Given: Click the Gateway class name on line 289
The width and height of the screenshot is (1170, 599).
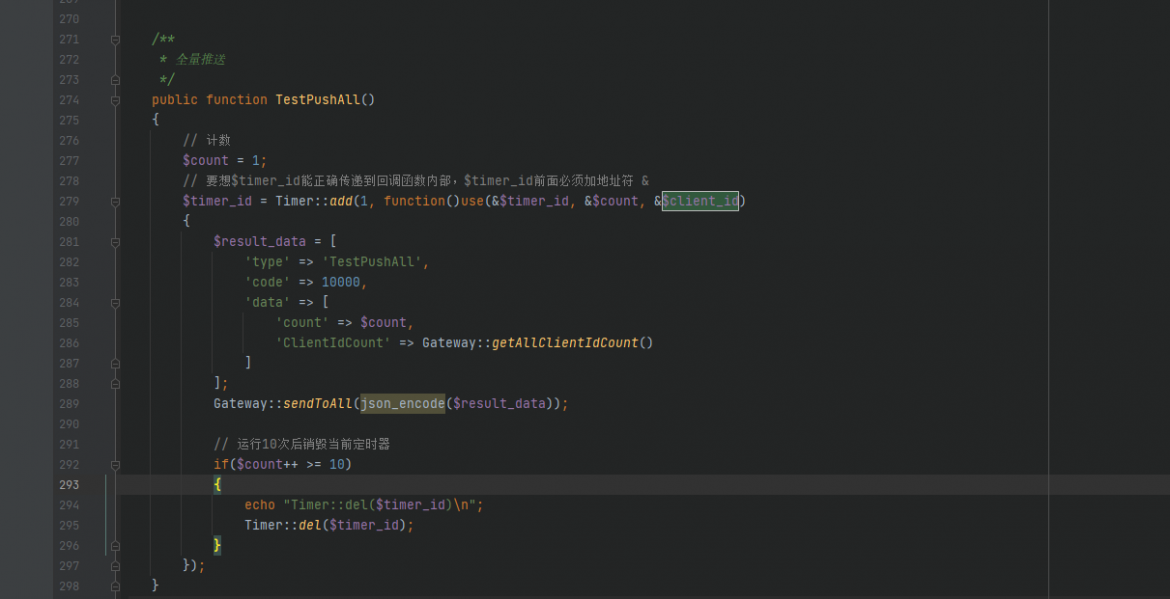Looking at the screenshot, I should (x=240, y=404).
